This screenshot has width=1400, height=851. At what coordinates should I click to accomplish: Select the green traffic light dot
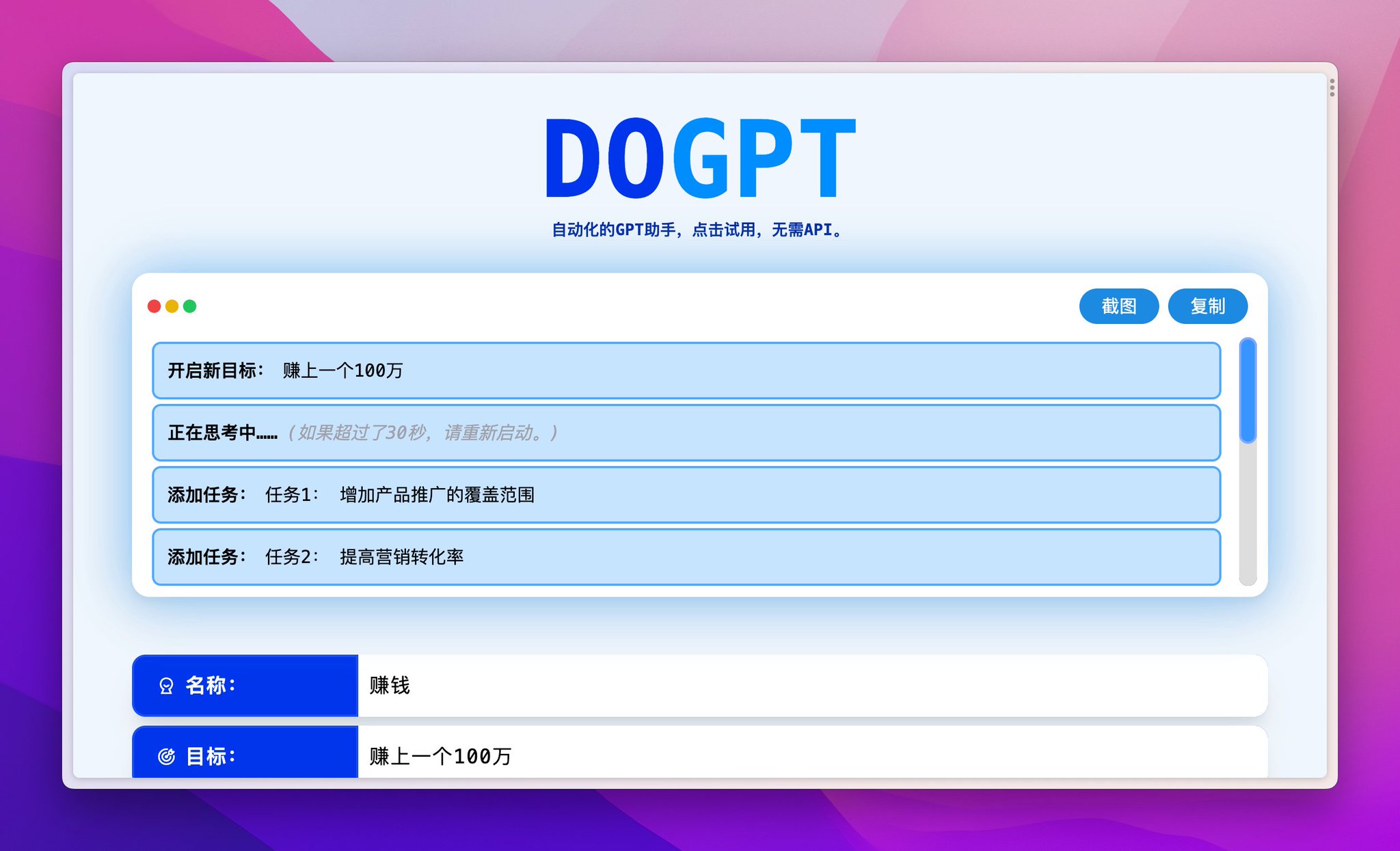pos(189,307)
